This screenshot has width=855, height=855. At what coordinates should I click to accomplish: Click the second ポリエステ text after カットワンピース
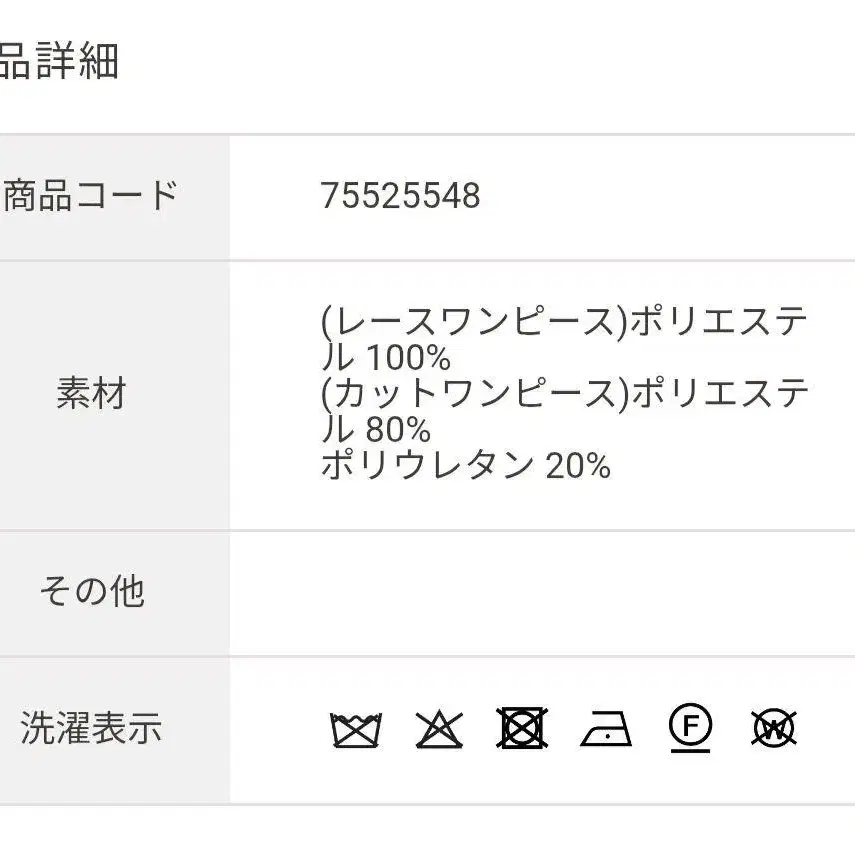point(719,393)
